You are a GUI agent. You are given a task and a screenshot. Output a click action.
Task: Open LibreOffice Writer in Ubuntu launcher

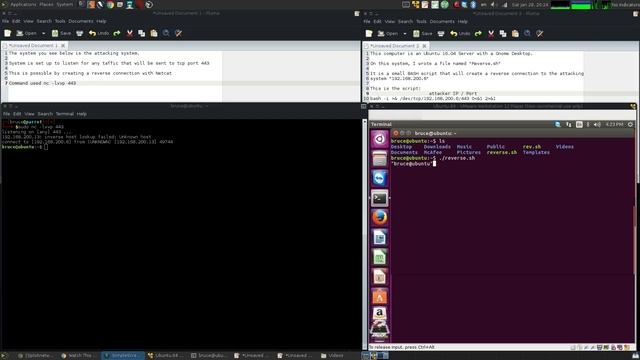[x=379, y=237]
